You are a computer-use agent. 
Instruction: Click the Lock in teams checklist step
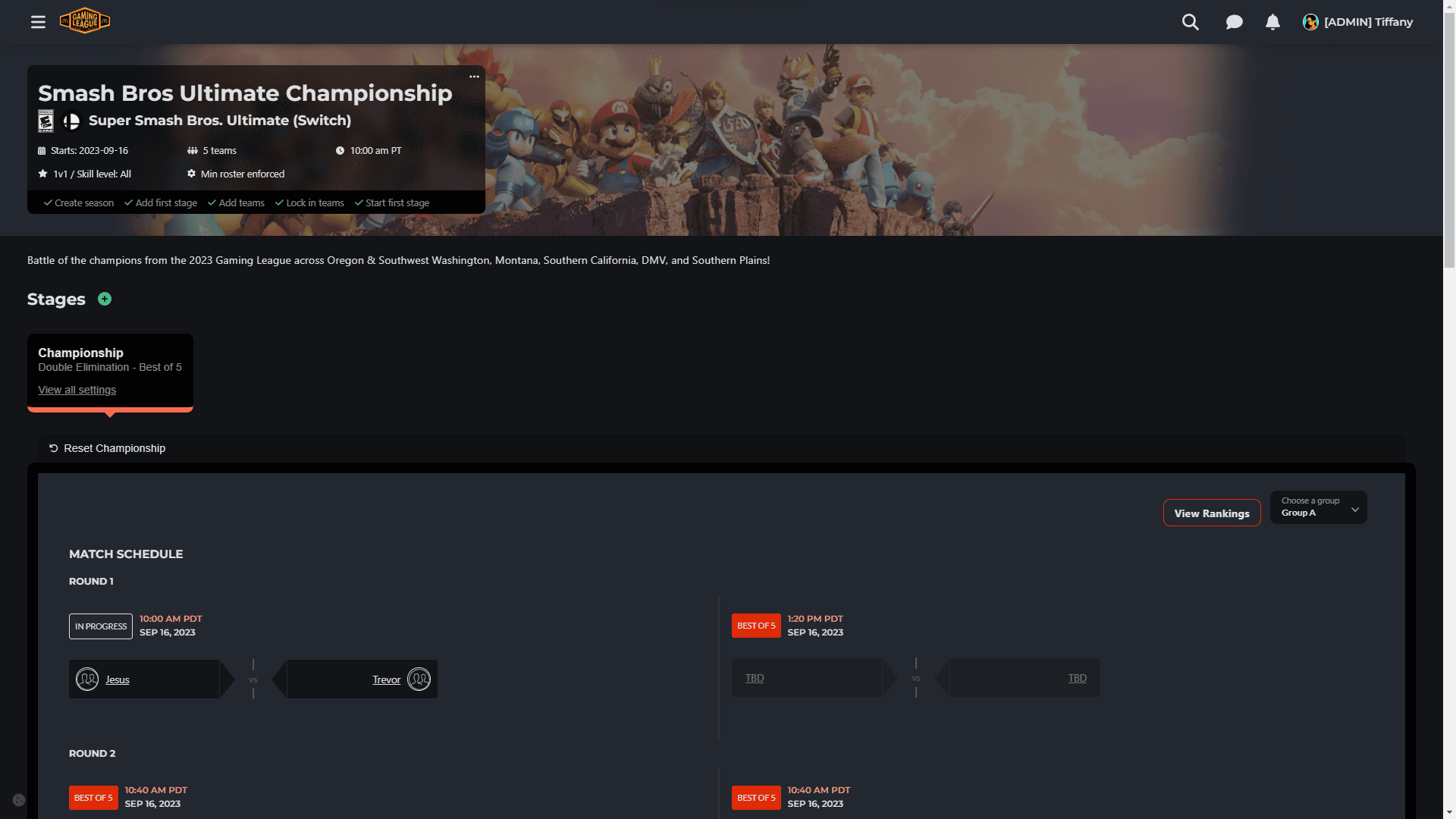pyautogui.click(x=309, y=202)
